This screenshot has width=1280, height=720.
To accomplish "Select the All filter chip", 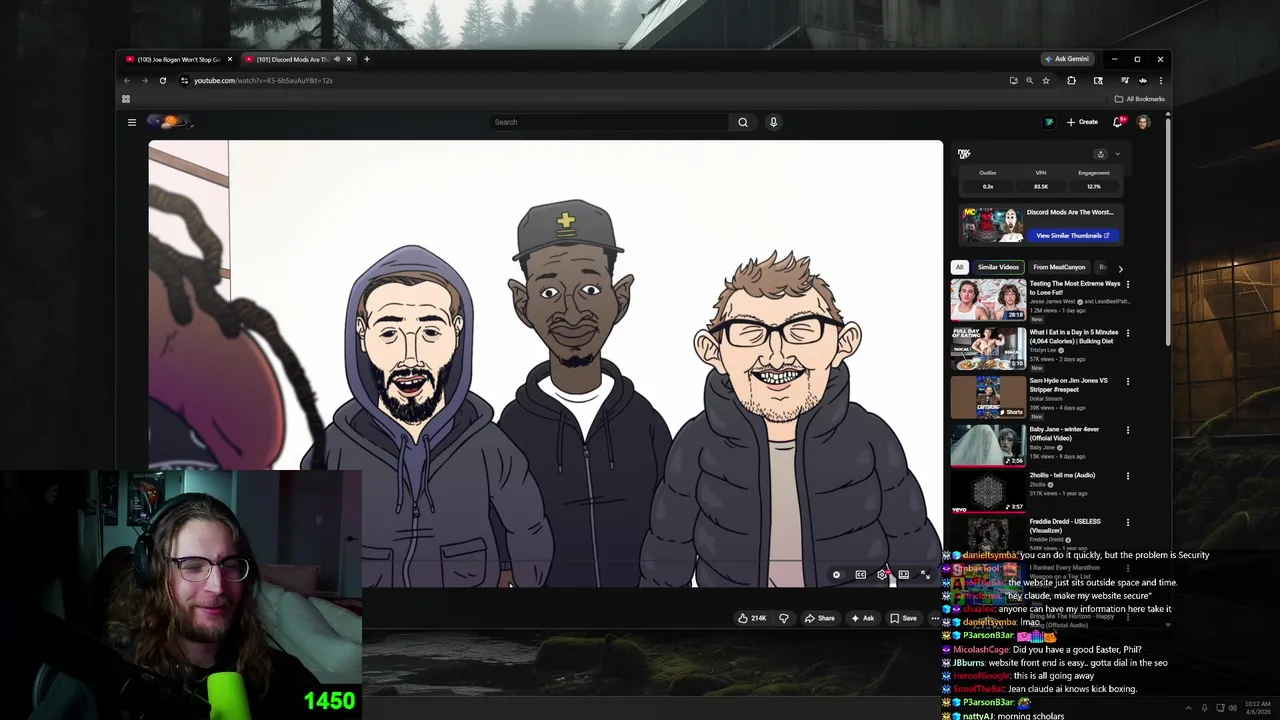I will (959, 267).
